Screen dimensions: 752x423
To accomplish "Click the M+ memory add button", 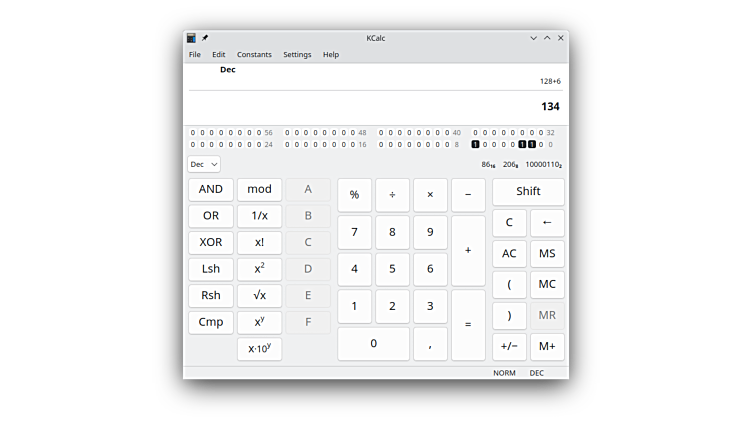I will [547, 346].
